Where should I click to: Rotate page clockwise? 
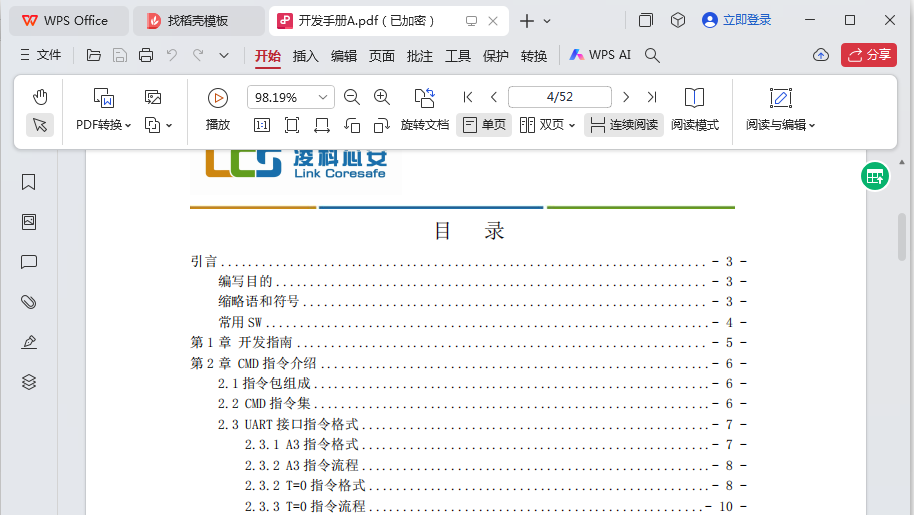pyautogui.click(x=381, y=125)
